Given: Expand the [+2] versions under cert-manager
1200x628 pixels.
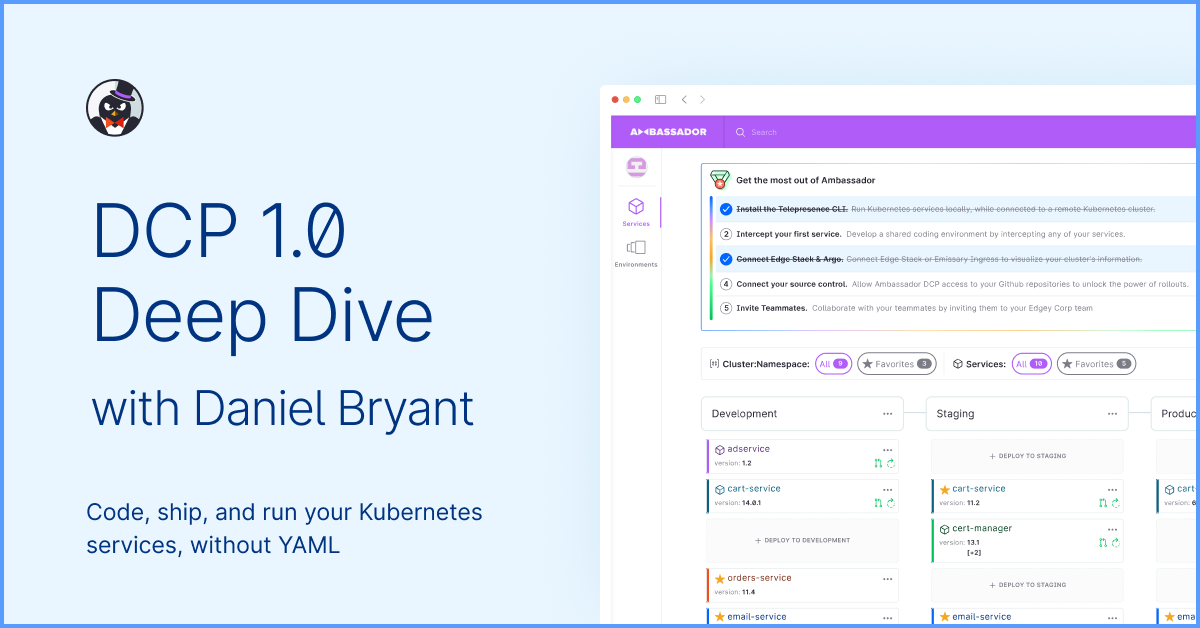Looking at the screenshot, I should [973, 552].
